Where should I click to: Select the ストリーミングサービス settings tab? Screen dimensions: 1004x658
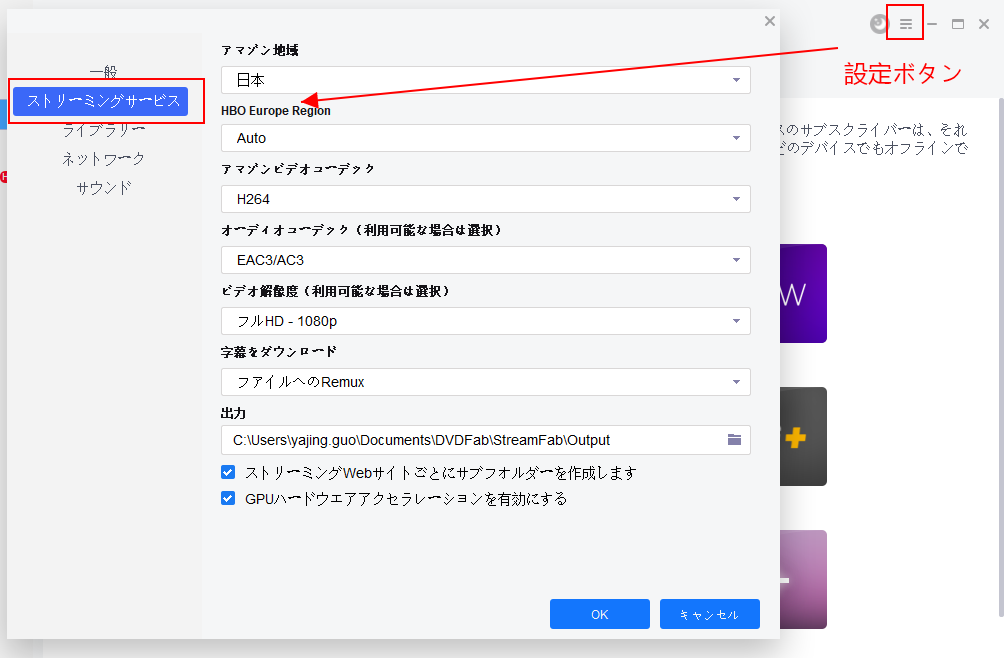click(101, 101)
